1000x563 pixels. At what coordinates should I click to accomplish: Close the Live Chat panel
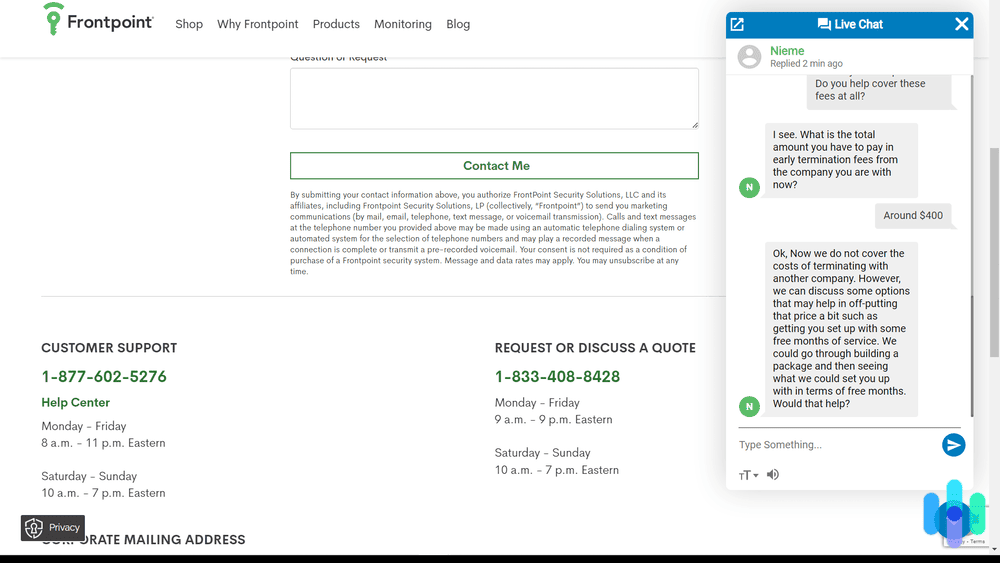click(961, 24)
